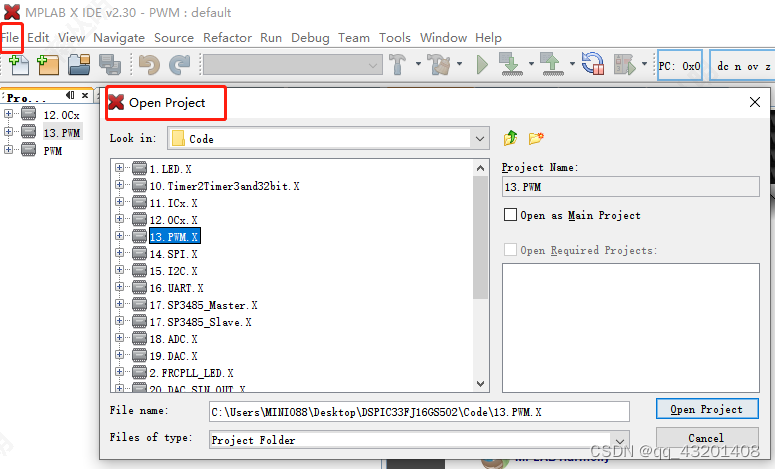Click the File name input field
This screenshot has width=775, height=469.
coord(419,412)
